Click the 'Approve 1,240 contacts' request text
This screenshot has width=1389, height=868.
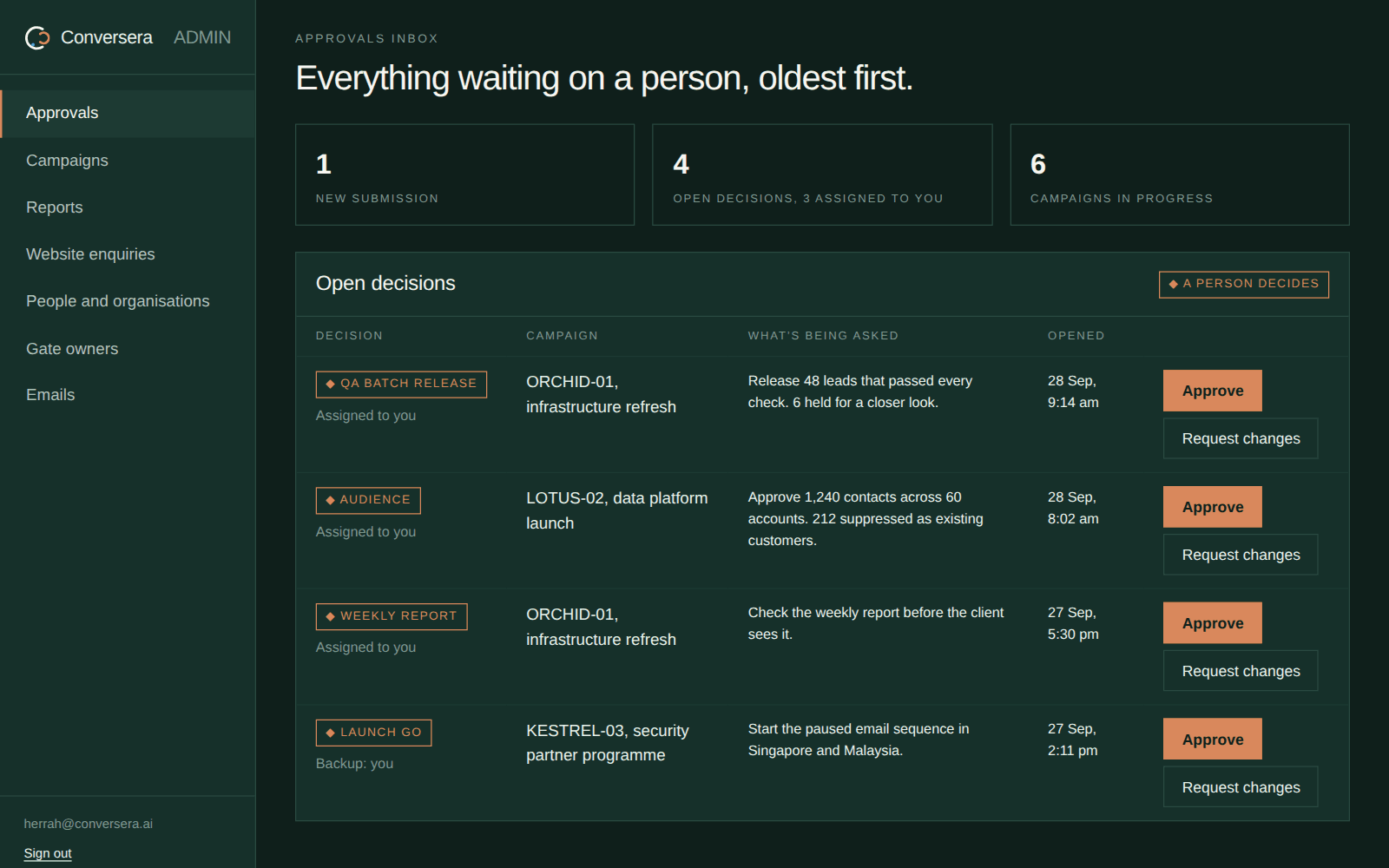click(x=866, y=518)
